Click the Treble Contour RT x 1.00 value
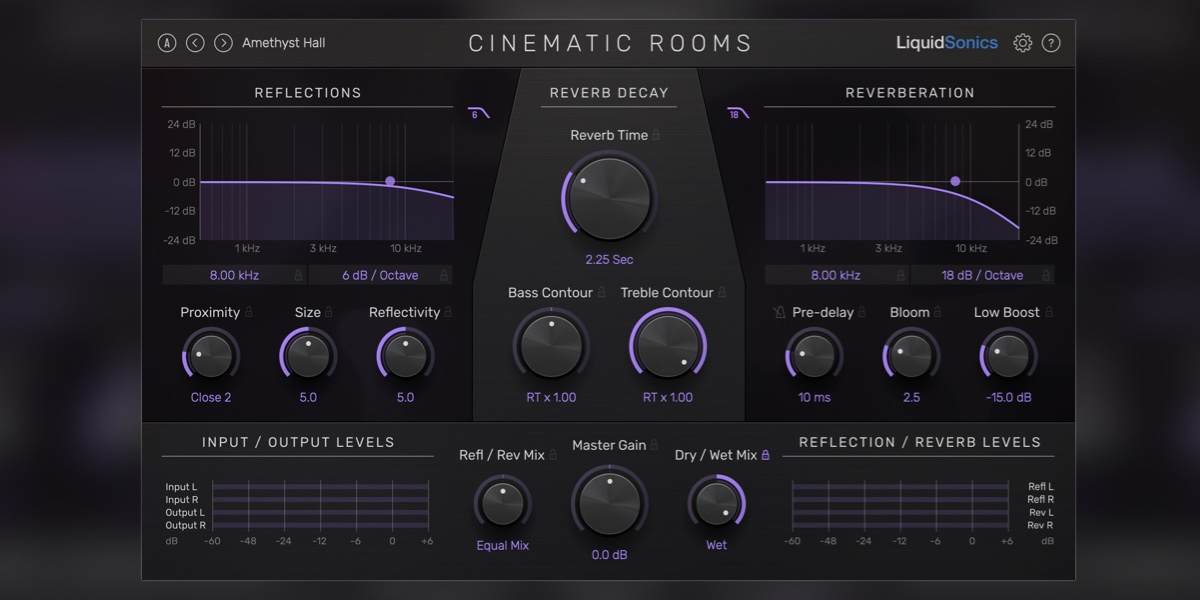 pyautogui.click(x=667, y=397)
